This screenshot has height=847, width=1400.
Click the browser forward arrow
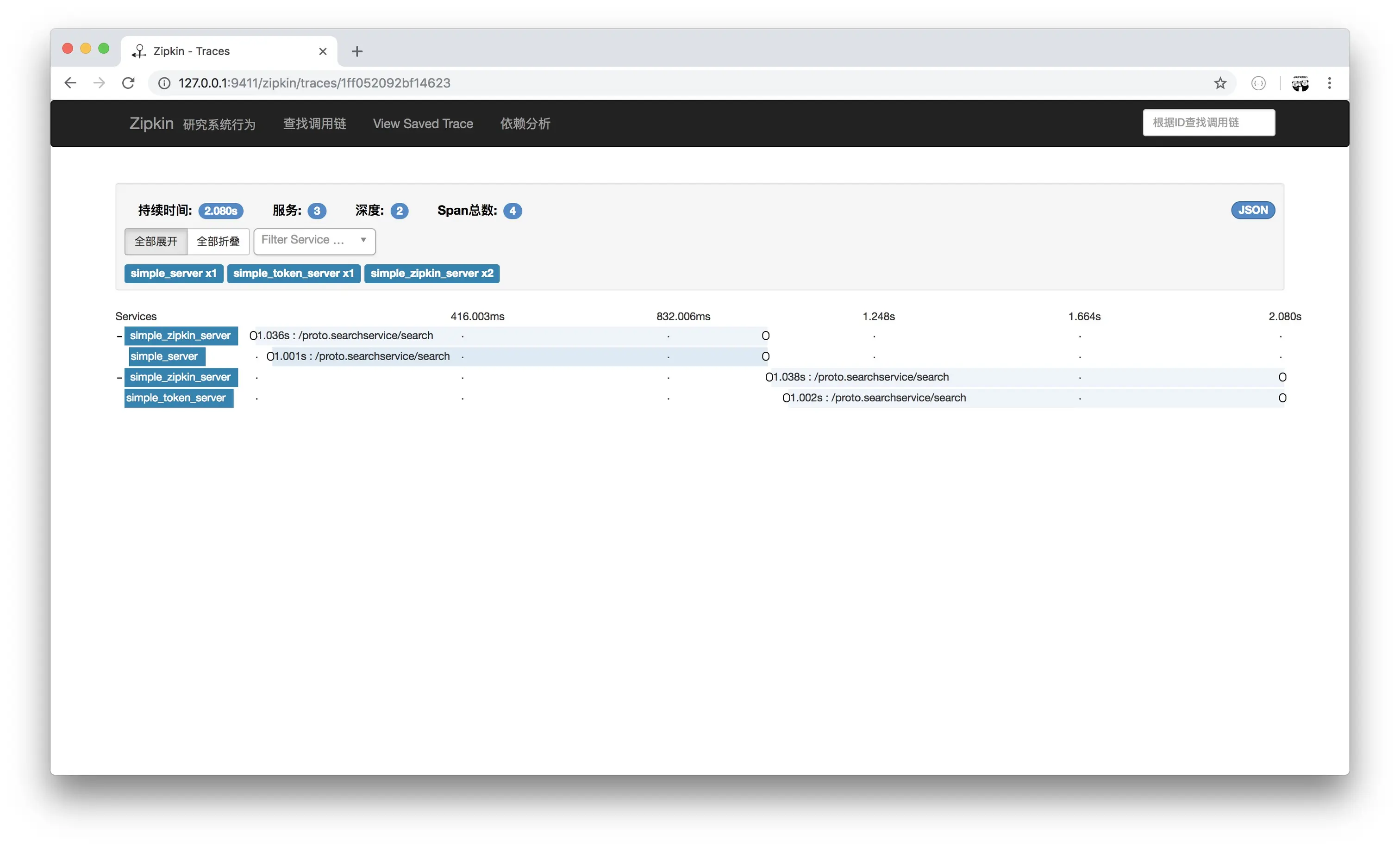pyautogui.click(x=100, y=83)
